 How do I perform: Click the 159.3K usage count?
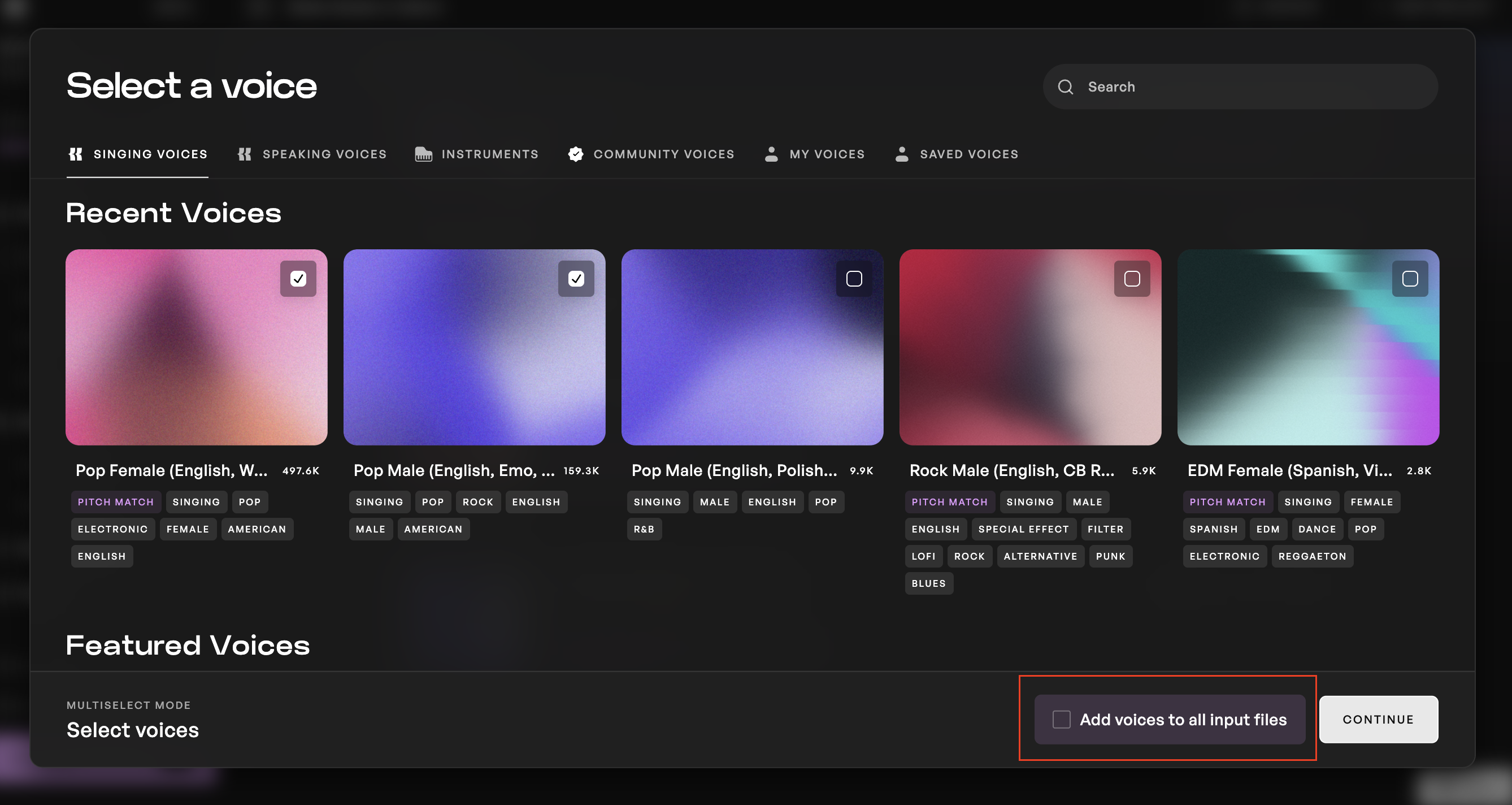tap(581, 471)
